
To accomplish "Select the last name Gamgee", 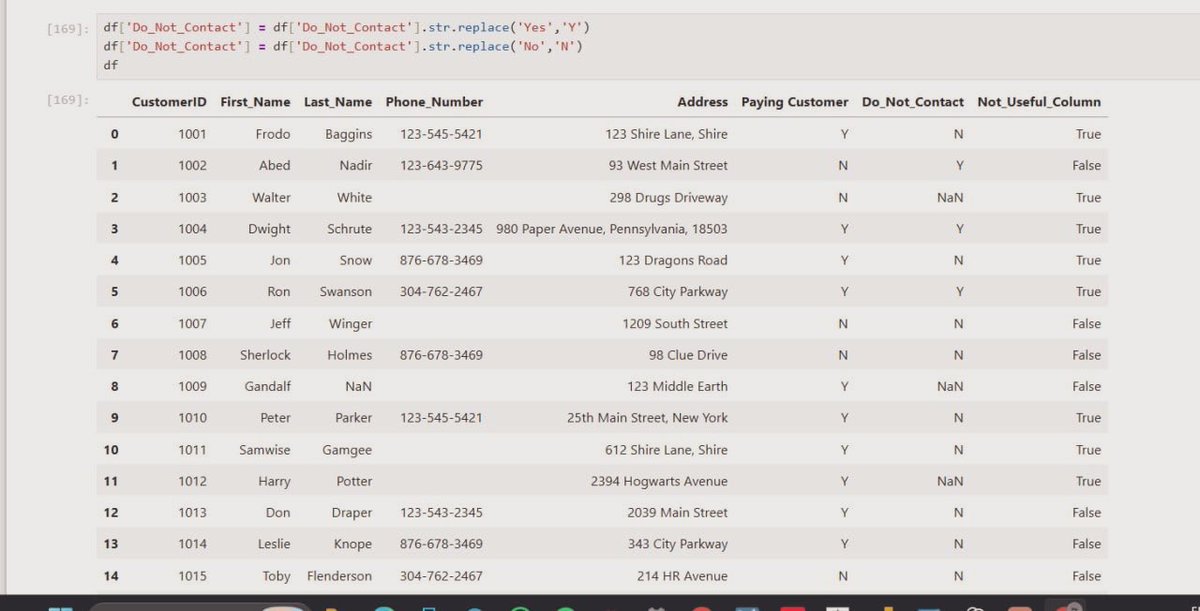I will coord(347,450).
